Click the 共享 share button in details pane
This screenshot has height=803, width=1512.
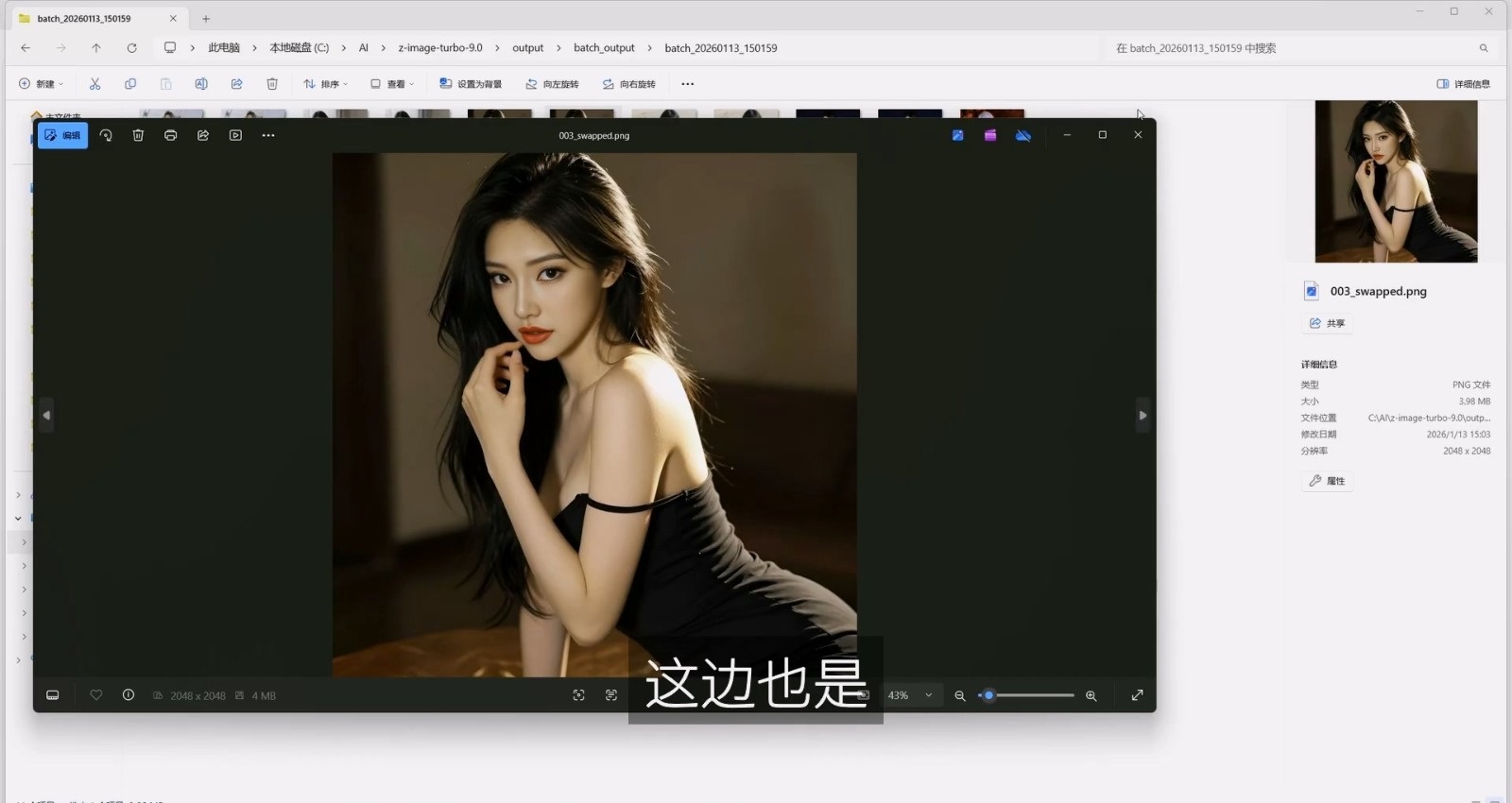[1328, 323]
